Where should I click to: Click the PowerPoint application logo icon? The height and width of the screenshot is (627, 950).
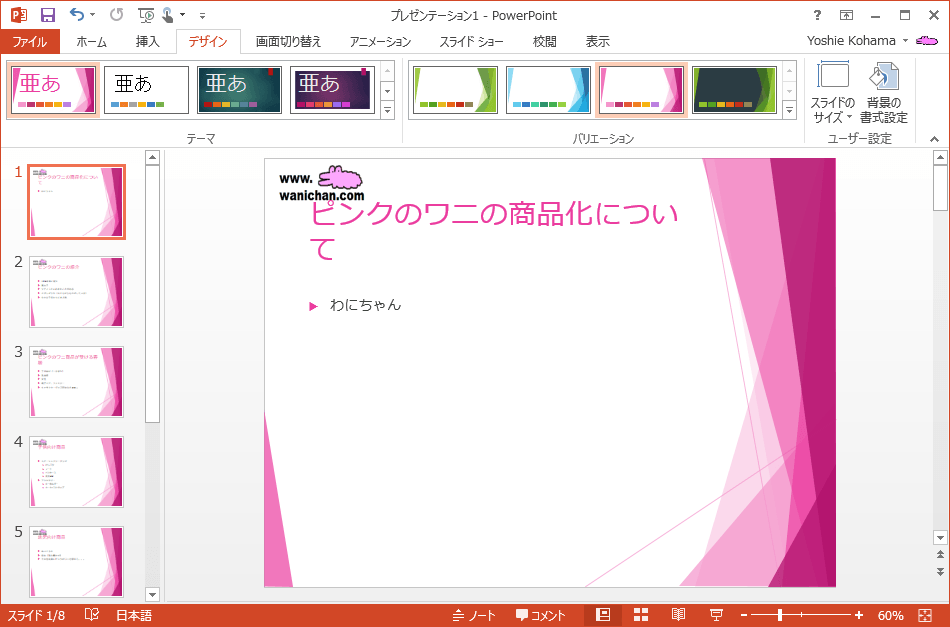click(19, 15)
